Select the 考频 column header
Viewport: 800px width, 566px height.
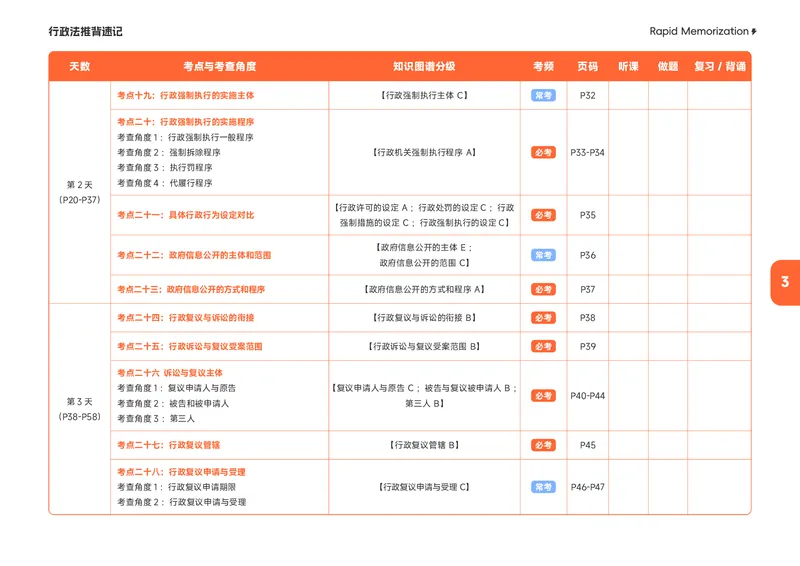[x=543, y=66]
